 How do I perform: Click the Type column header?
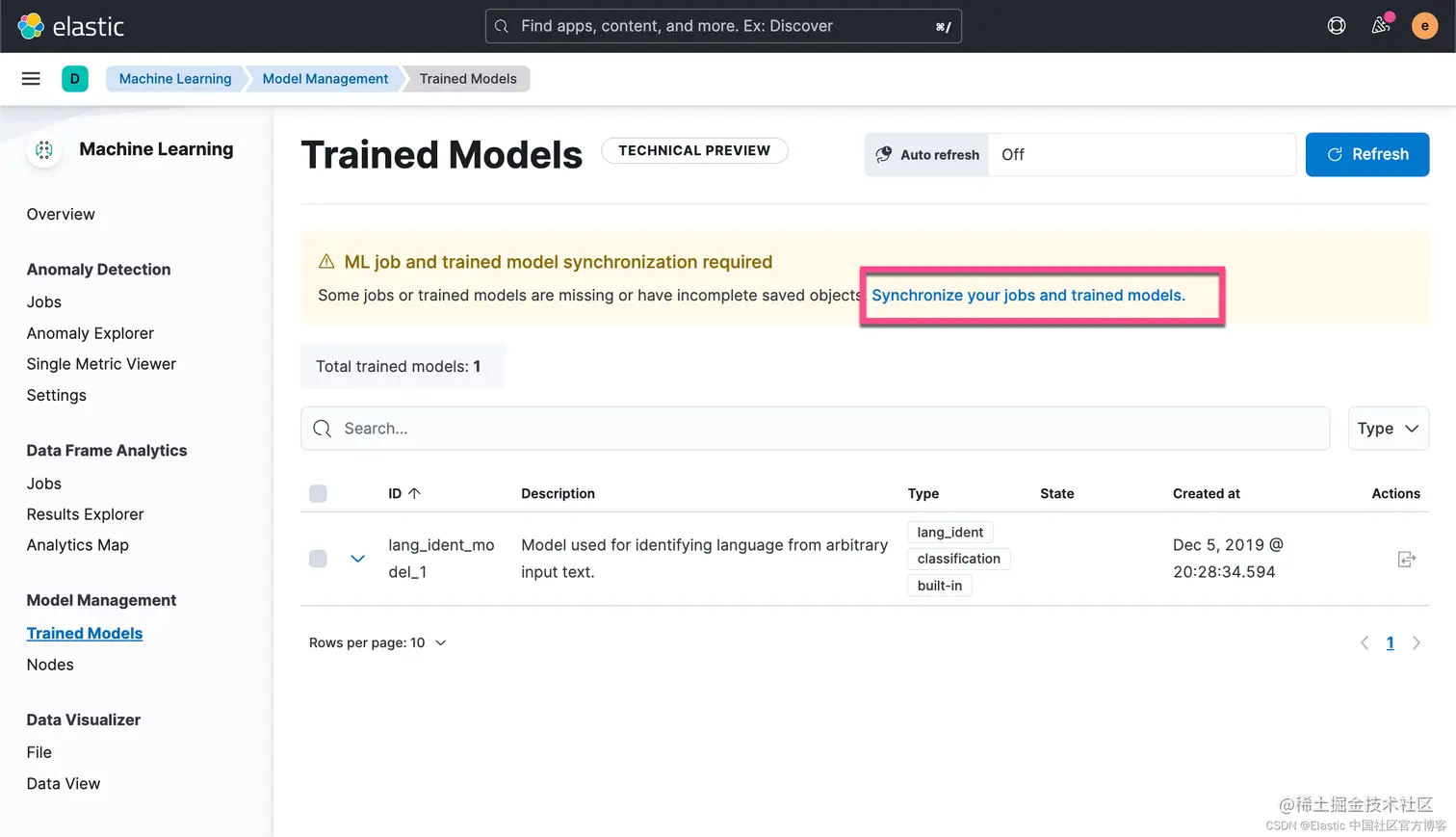click(923, 493)
